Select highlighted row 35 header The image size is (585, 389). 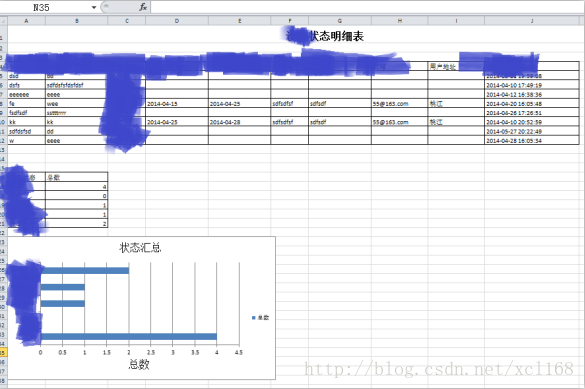(3, 352)
